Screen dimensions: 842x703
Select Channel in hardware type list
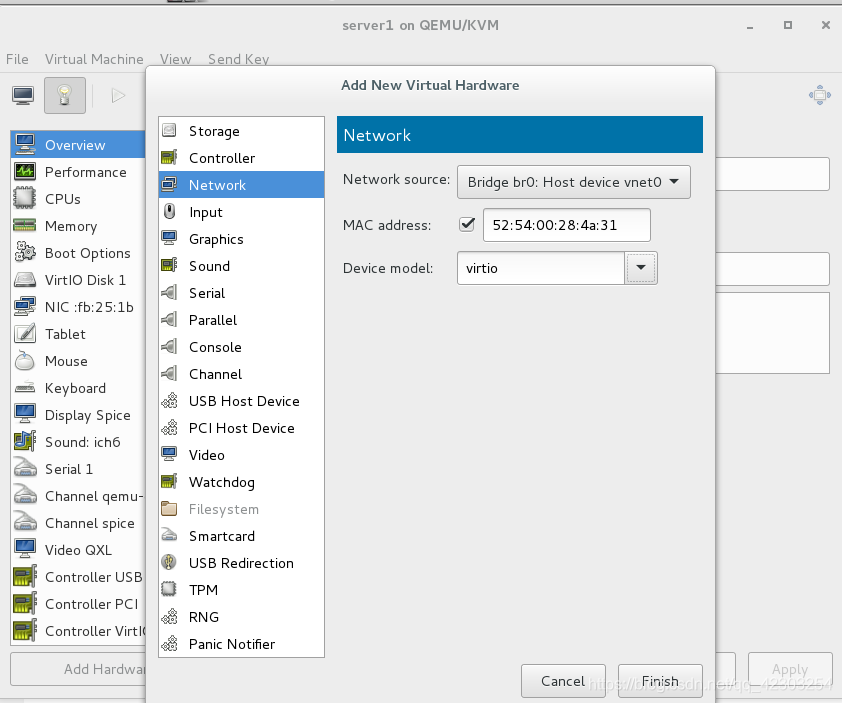pos(241,374)
